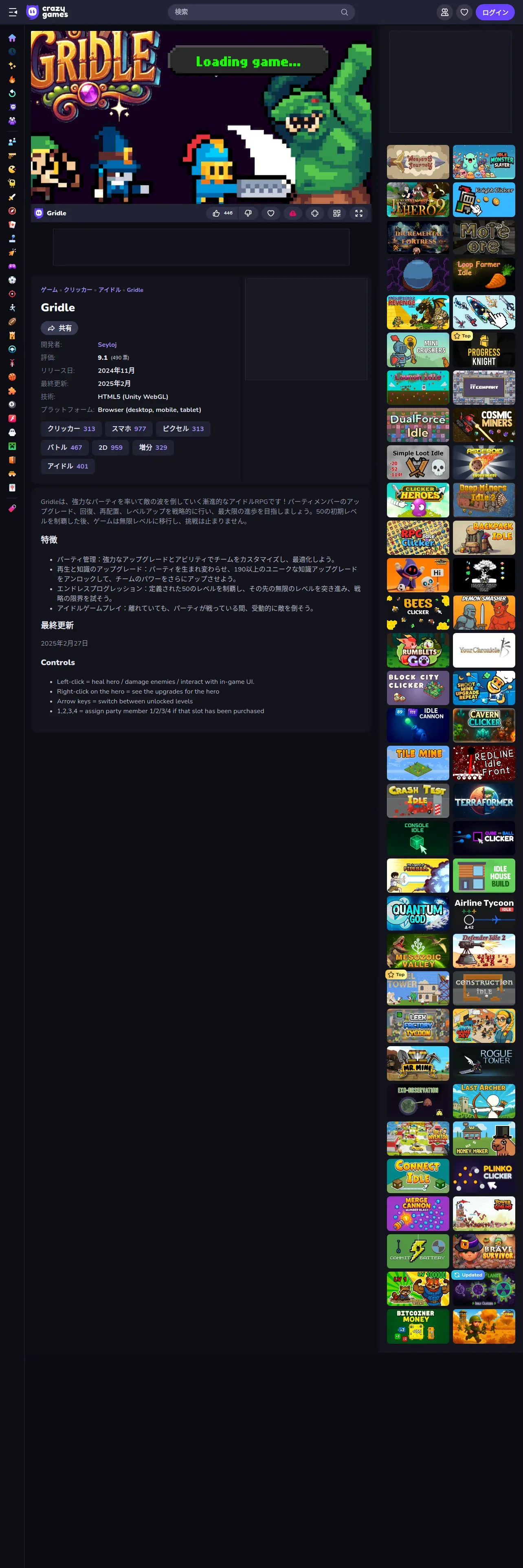Open Minecraft creeper category icon
This screenshot has width=523, height=1568.
[x=12, y=446]
